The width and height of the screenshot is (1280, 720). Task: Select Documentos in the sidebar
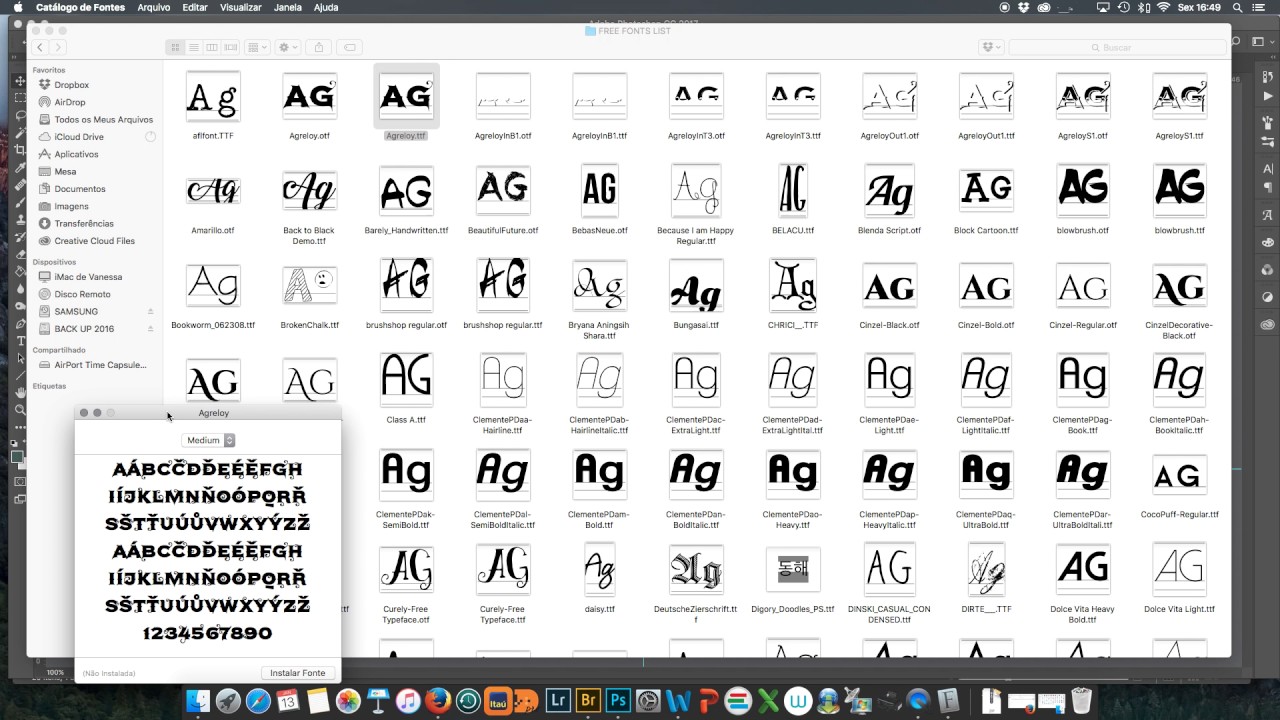(x=80, y=189)
